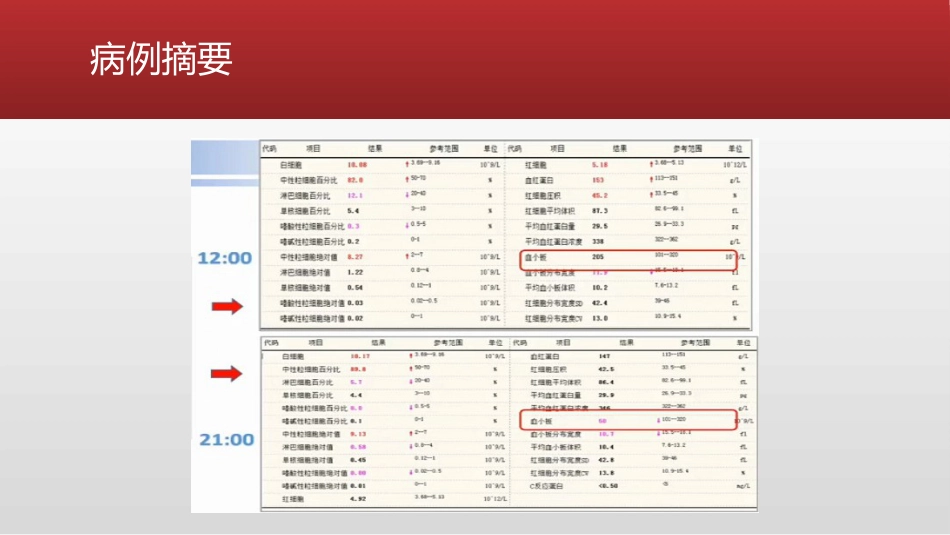Viewport: 950px width, 535px height.
Task: Click the 12:00 time label
Action: pos(225,258)
